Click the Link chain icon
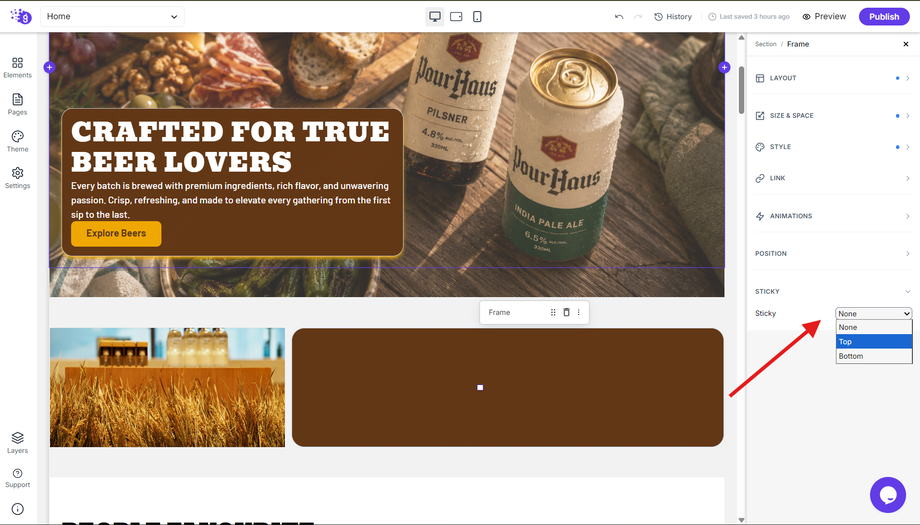 [x=760, y=178]
